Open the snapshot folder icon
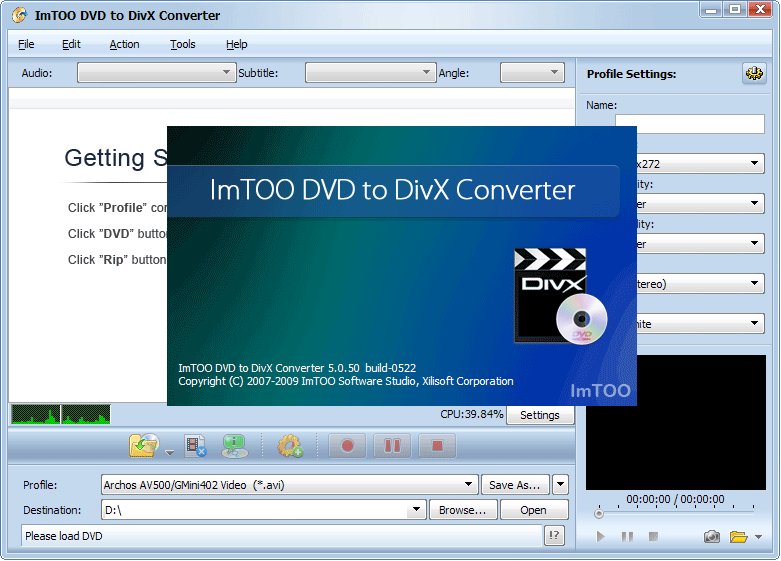781x561 pixels. (739, 537)
